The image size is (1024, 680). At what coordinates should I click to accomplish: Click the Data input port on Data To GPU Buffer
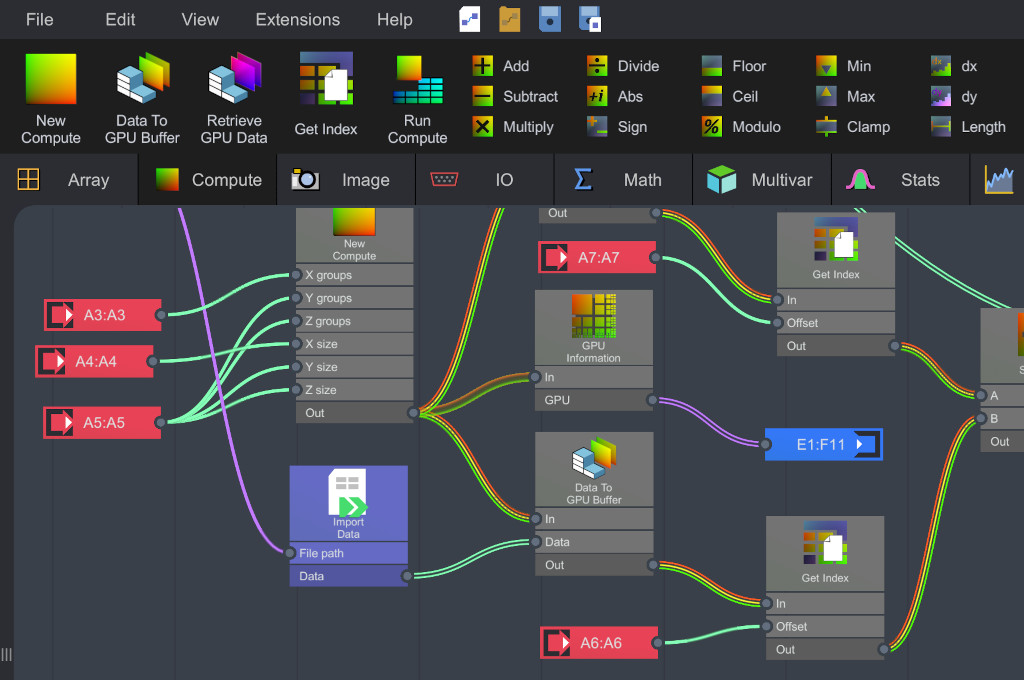point(536,542)
